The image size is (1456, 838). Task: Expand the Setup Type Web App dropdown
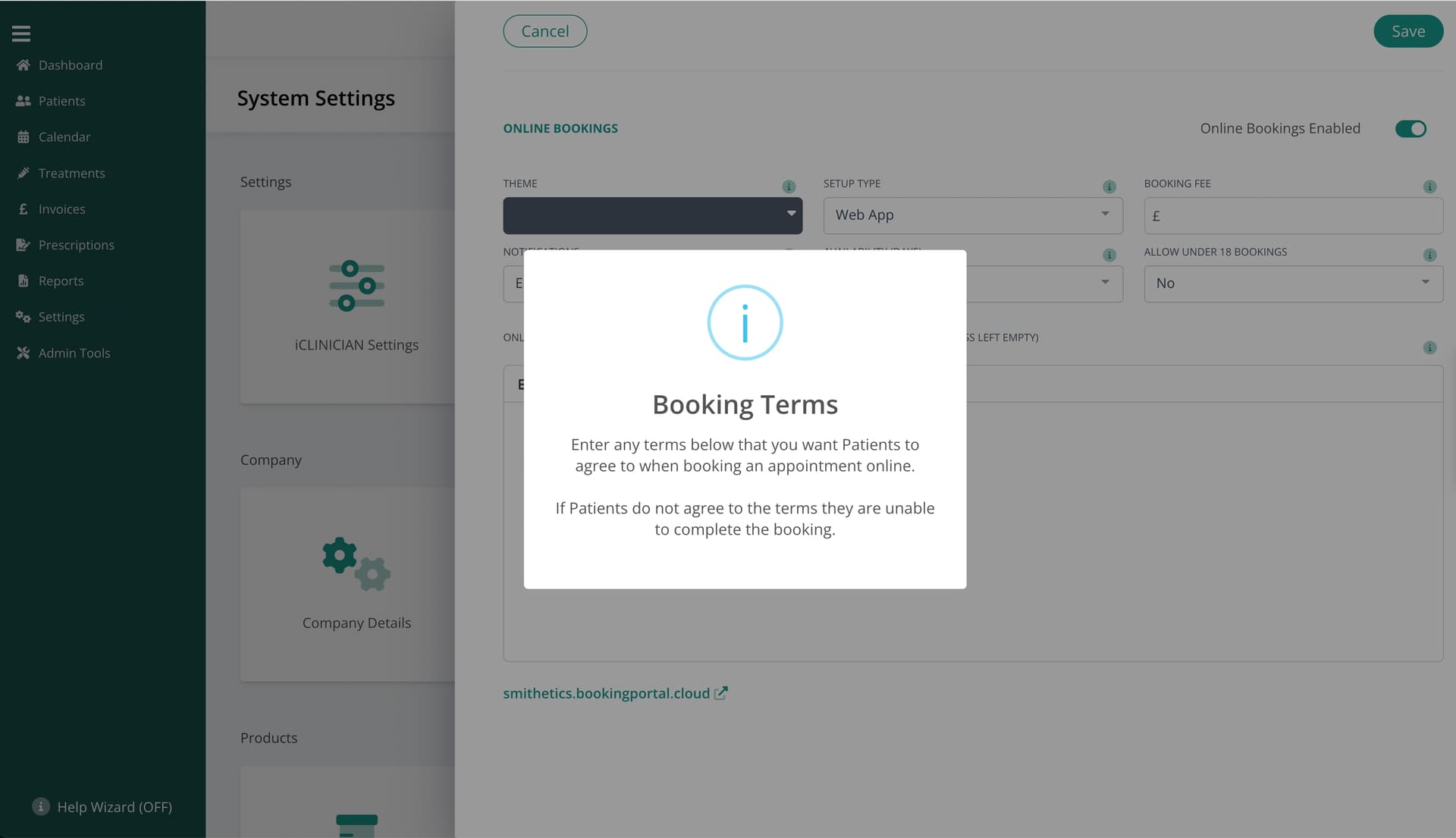[x=972, y=215]
